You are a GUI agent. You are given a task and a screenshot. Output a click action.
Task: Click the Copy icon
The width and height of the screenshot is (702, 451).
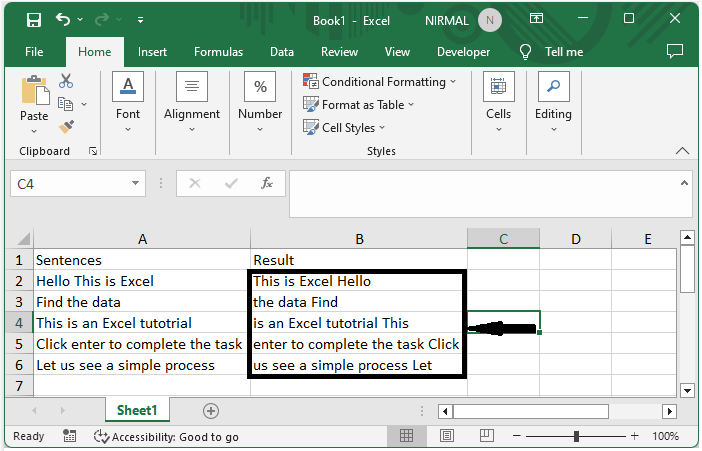coord(65,104)
